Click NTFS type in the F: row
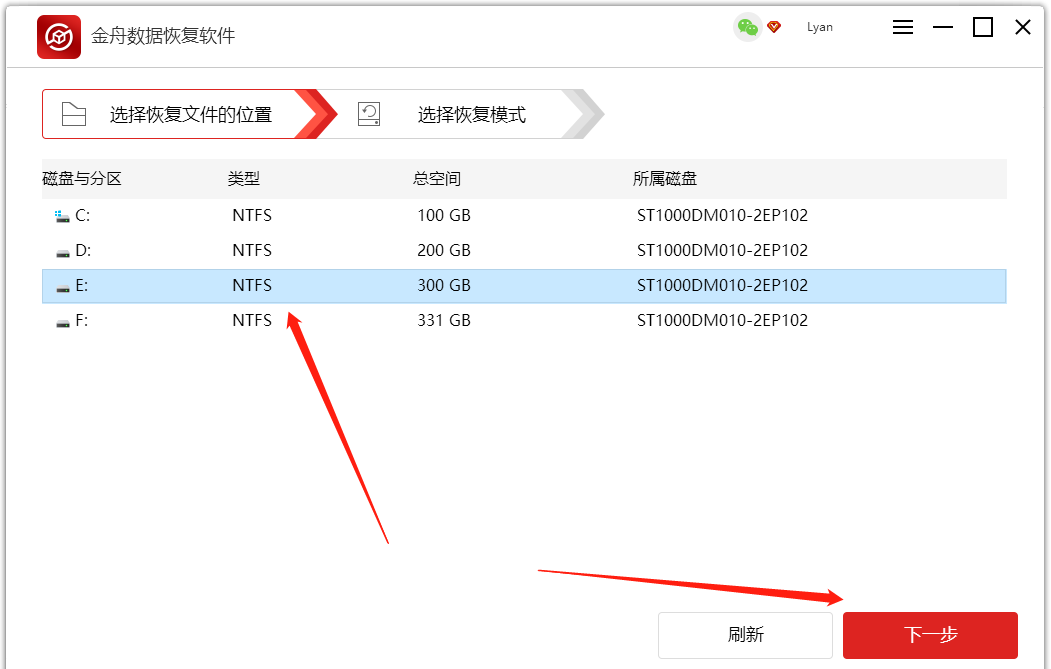This screenshot has height=669, width=1051. pyautogui.click(x=252, y=320)
